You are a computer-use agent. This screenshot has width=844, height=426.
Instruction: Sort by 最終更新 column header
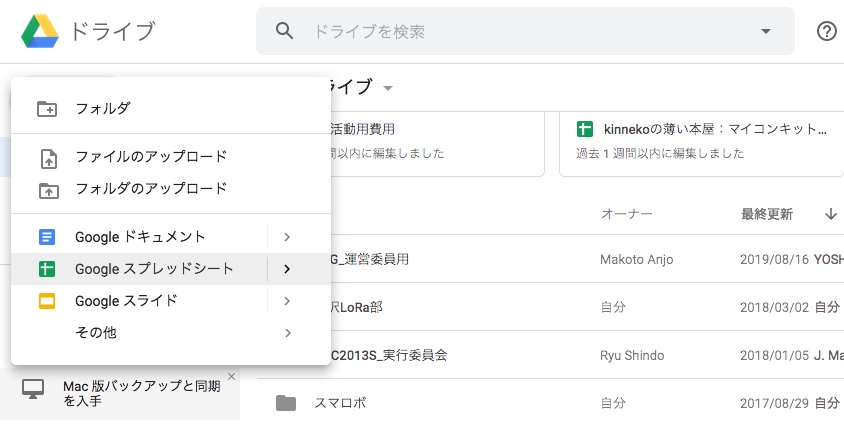coord(767,214)
